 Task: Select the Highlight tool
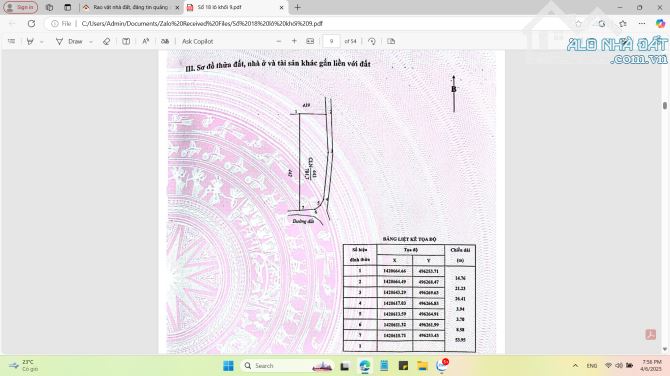[30, 41]
